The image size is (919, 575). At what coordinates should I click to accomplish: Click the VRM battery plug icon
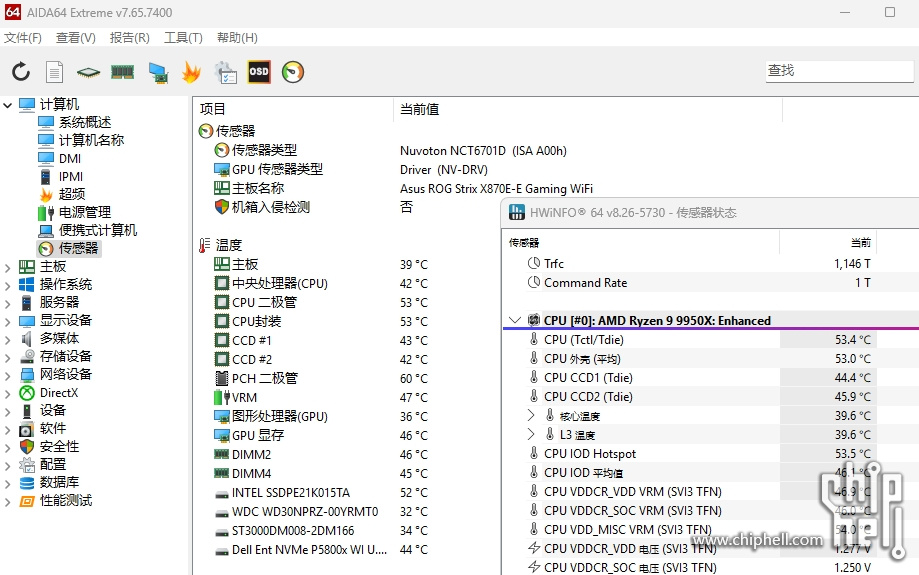[x=222, y=397]
